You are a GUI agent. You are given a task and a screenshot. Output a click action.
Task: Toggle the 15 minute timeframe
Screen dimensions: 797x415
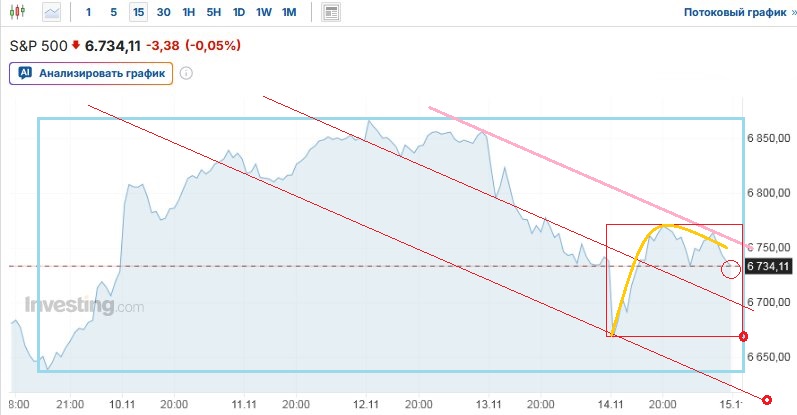137,13
